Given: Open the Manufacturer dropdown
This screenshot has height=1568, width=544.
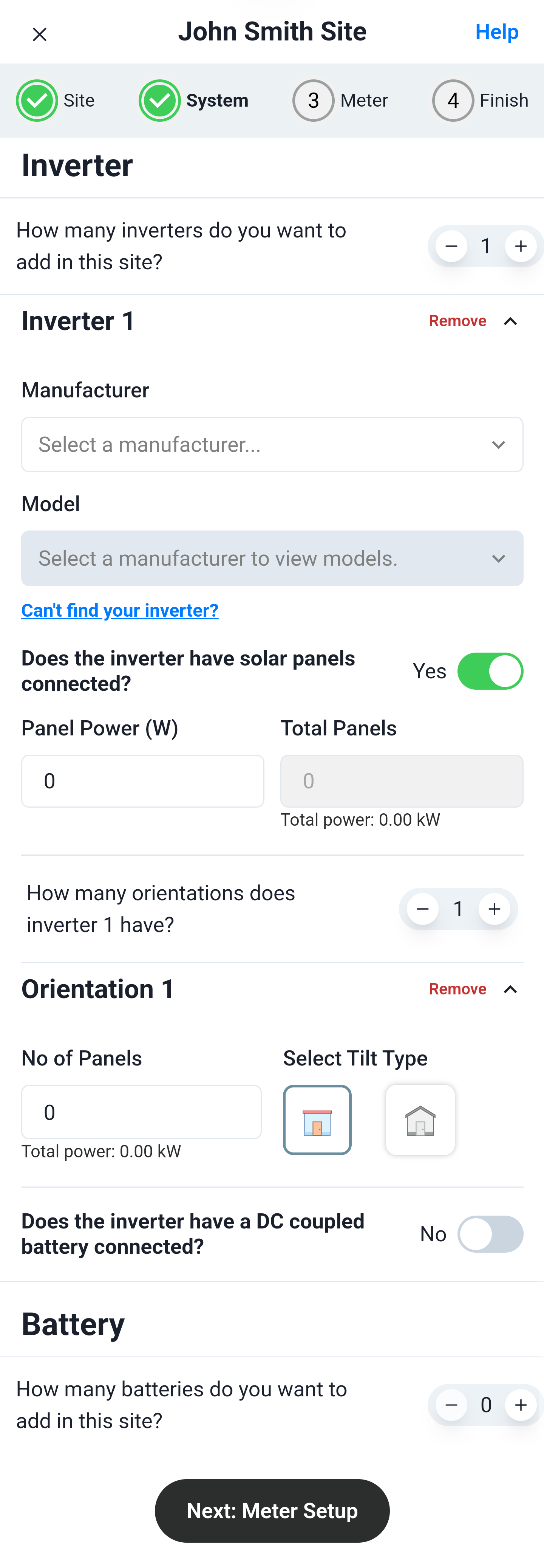Looking at the screenshot, I should click(x=272, y=444).
